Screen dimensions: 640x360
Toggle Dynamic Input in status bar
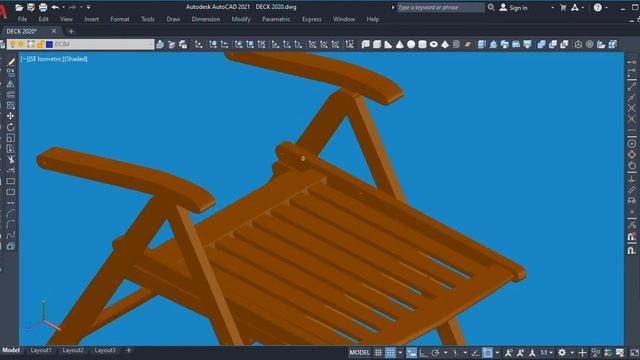(x=411, y=353)
